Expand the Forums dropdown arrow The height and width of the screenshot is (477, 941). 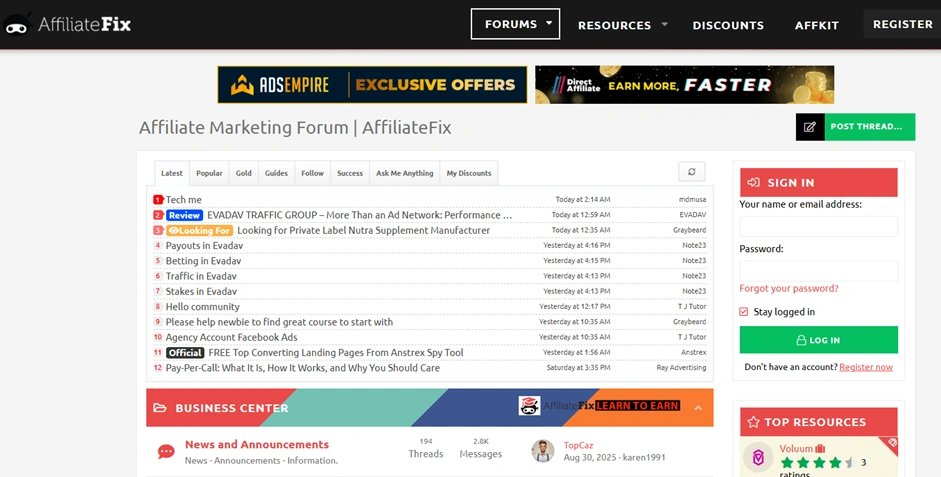point(549,23)
